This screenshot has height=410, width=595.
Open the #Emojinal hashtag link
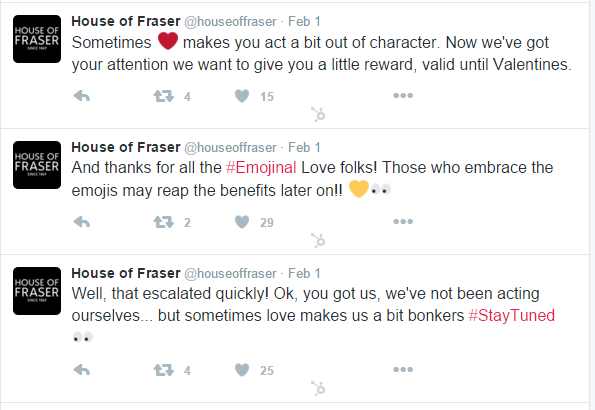pyautogui.click(x=261, y=168)
